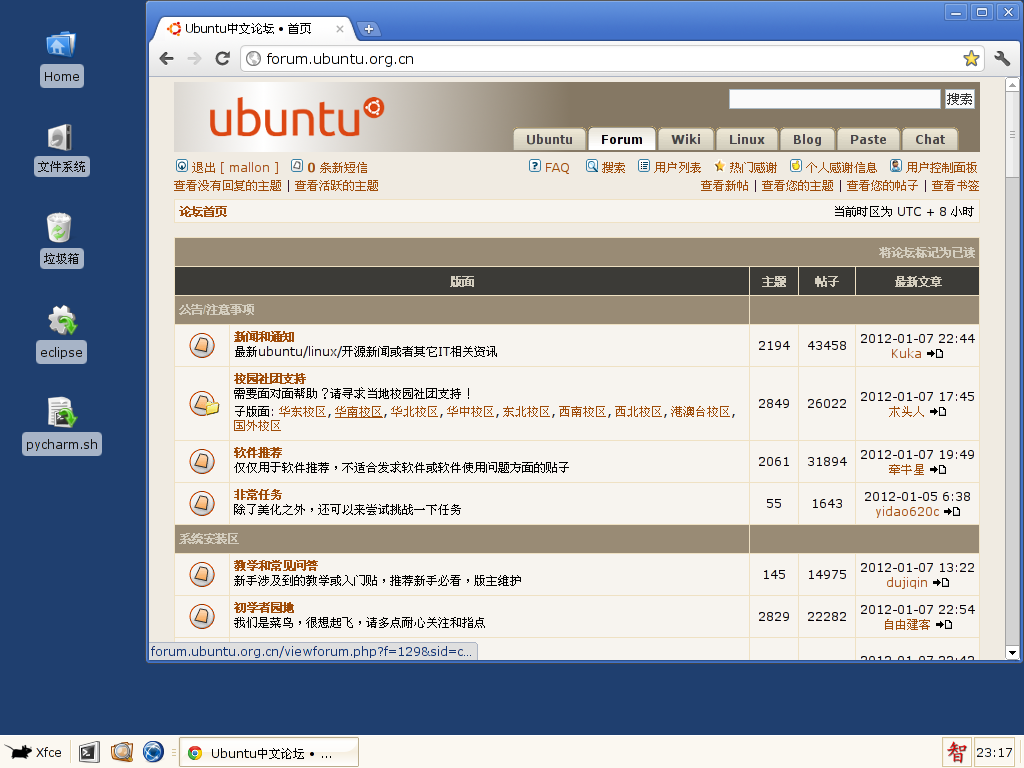Screen dimensions: 1024x768
Task: Click the ubuntu logo banner
Action: [x=296, y=117]
